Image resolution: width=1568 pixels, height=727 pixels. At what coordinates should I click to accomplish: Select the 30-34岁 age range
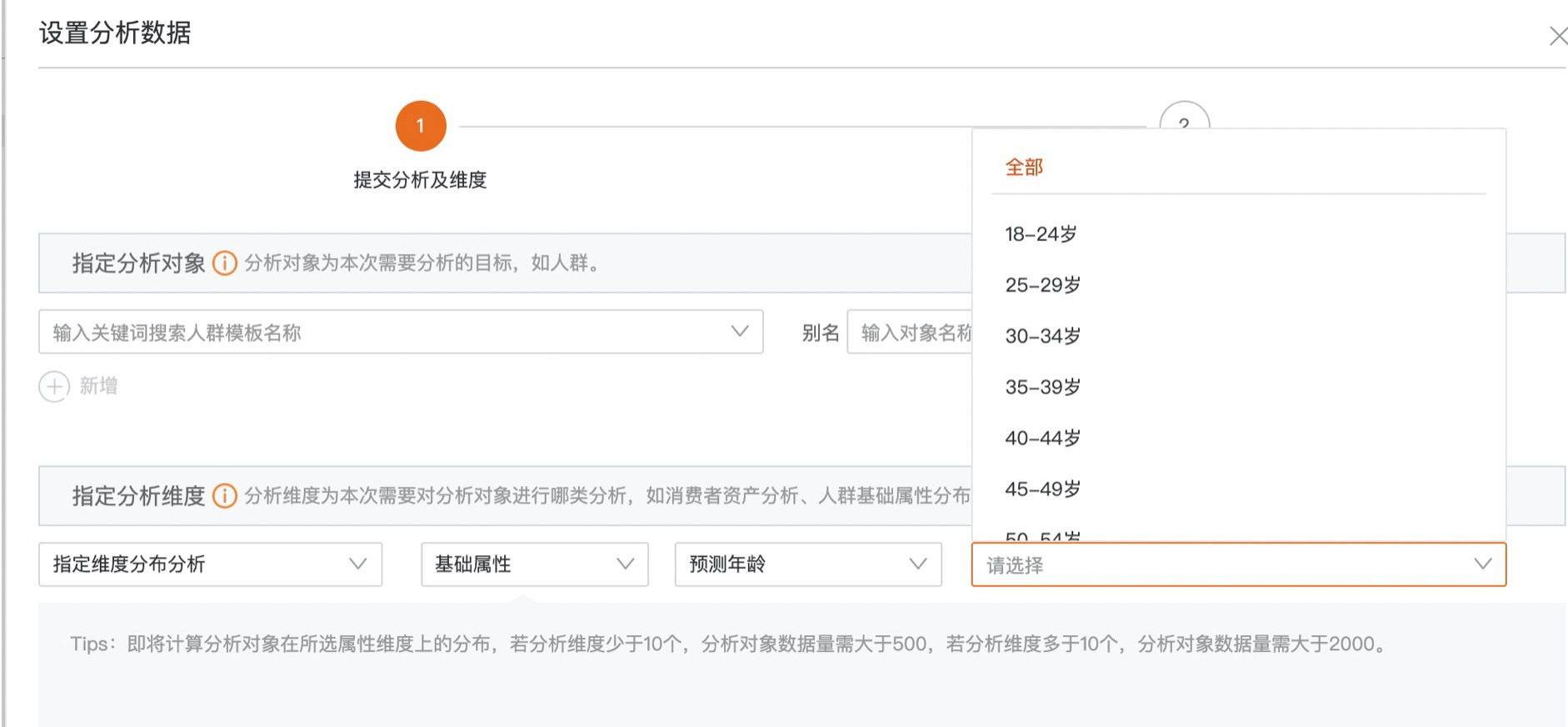(x=1042, y=336)
